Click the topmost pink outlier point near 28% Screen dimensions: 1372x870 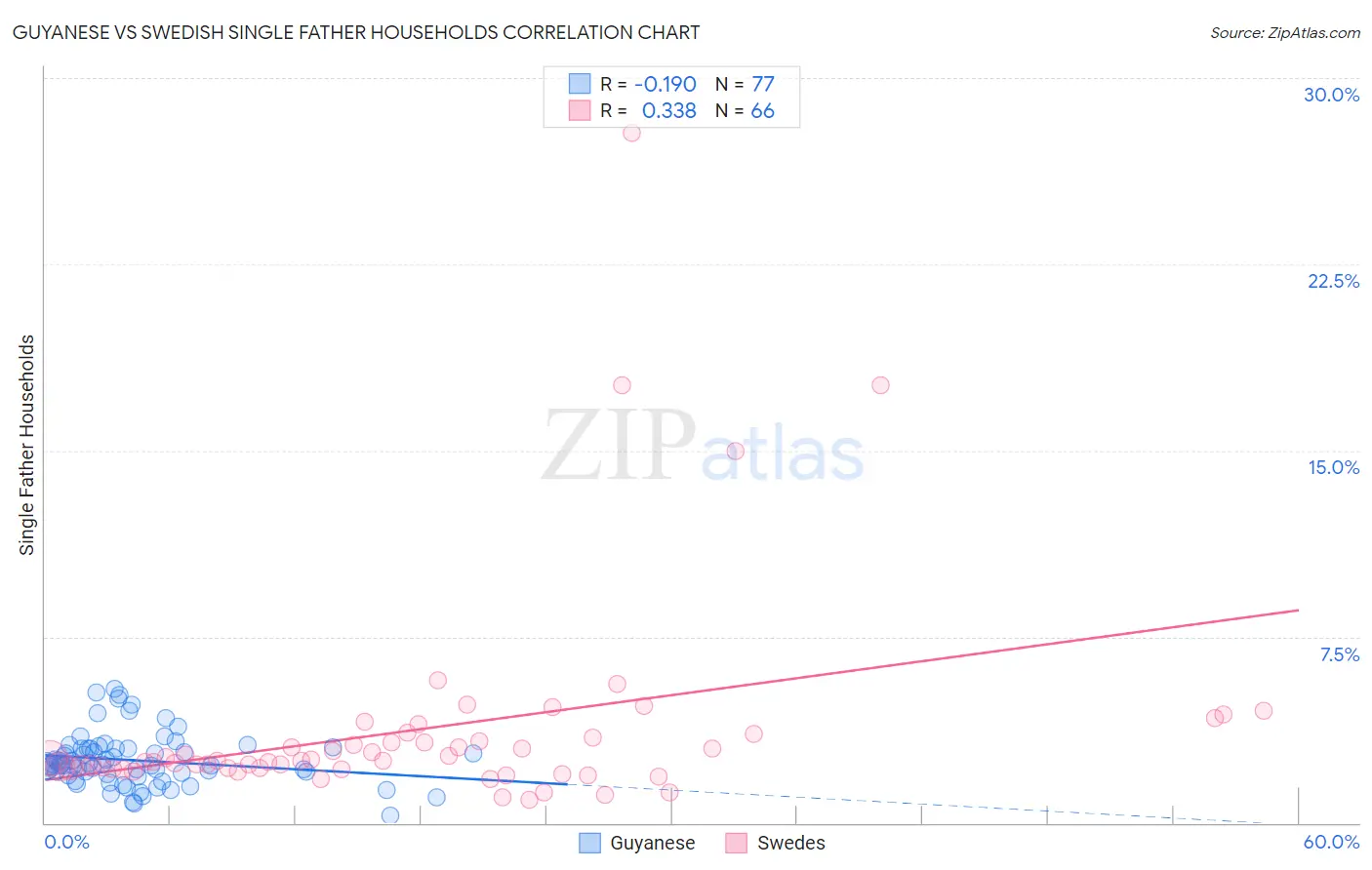(631, 133)
